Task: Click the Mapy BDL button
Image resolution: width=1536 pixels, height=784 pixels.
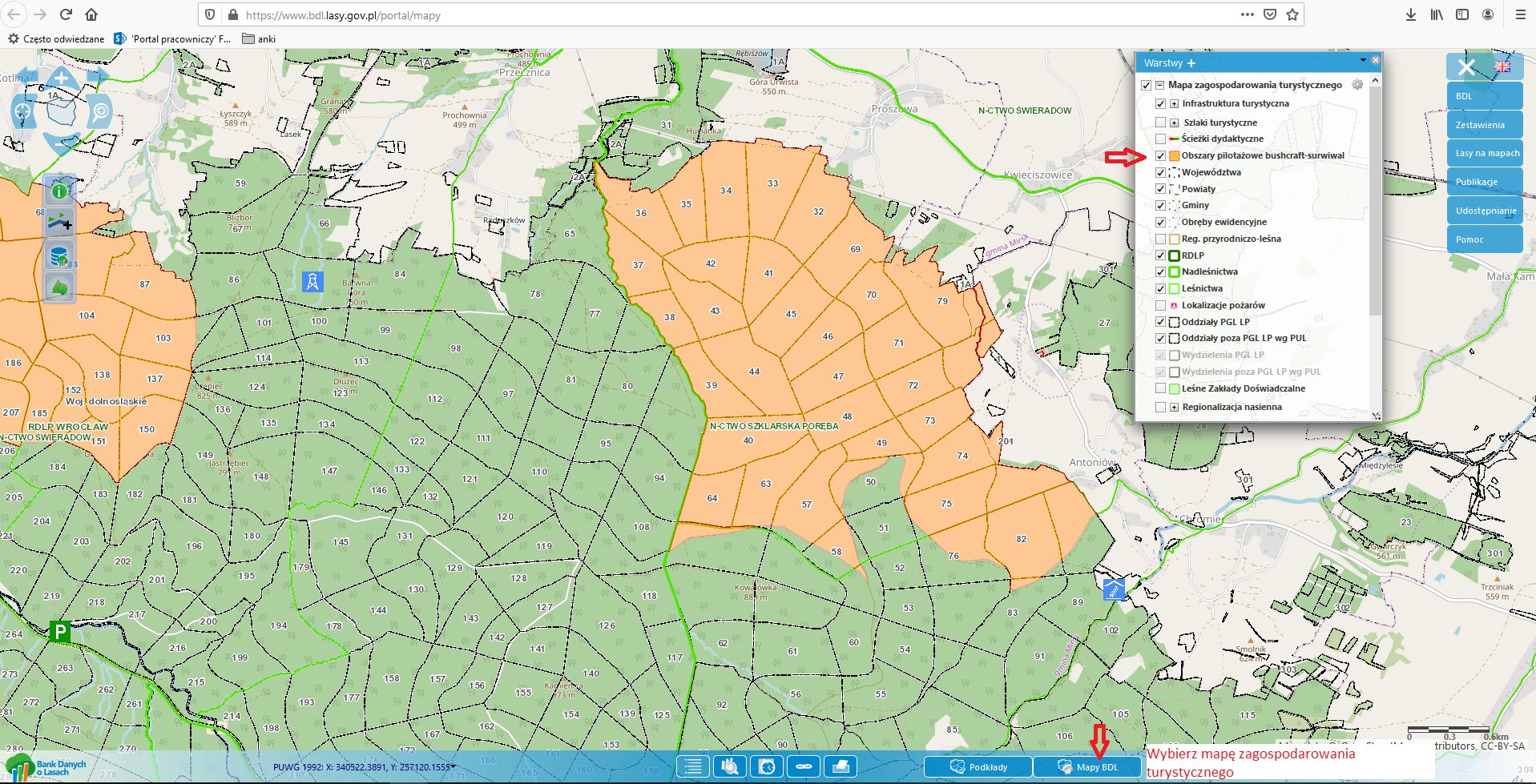Action: (x=1087, y=766)
